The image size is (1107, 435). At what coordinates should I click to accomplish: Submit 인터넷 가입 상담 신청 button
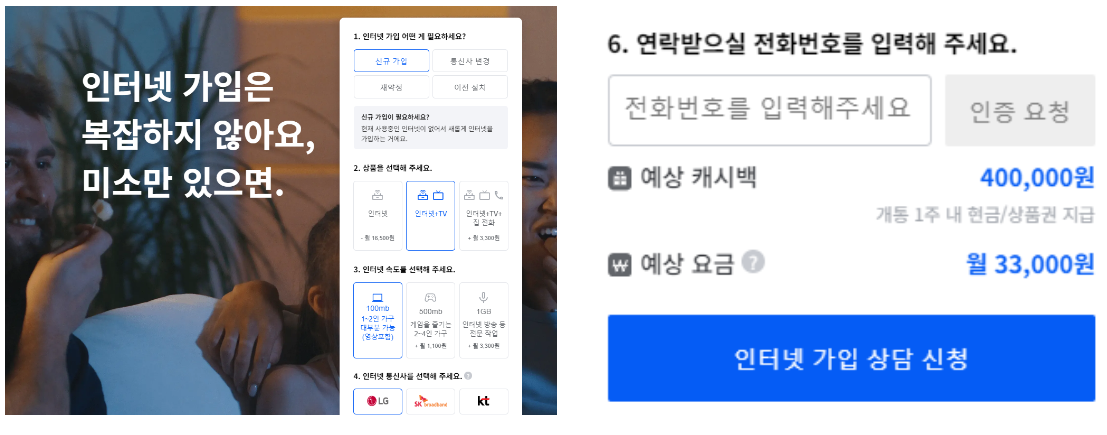(851, 358)
